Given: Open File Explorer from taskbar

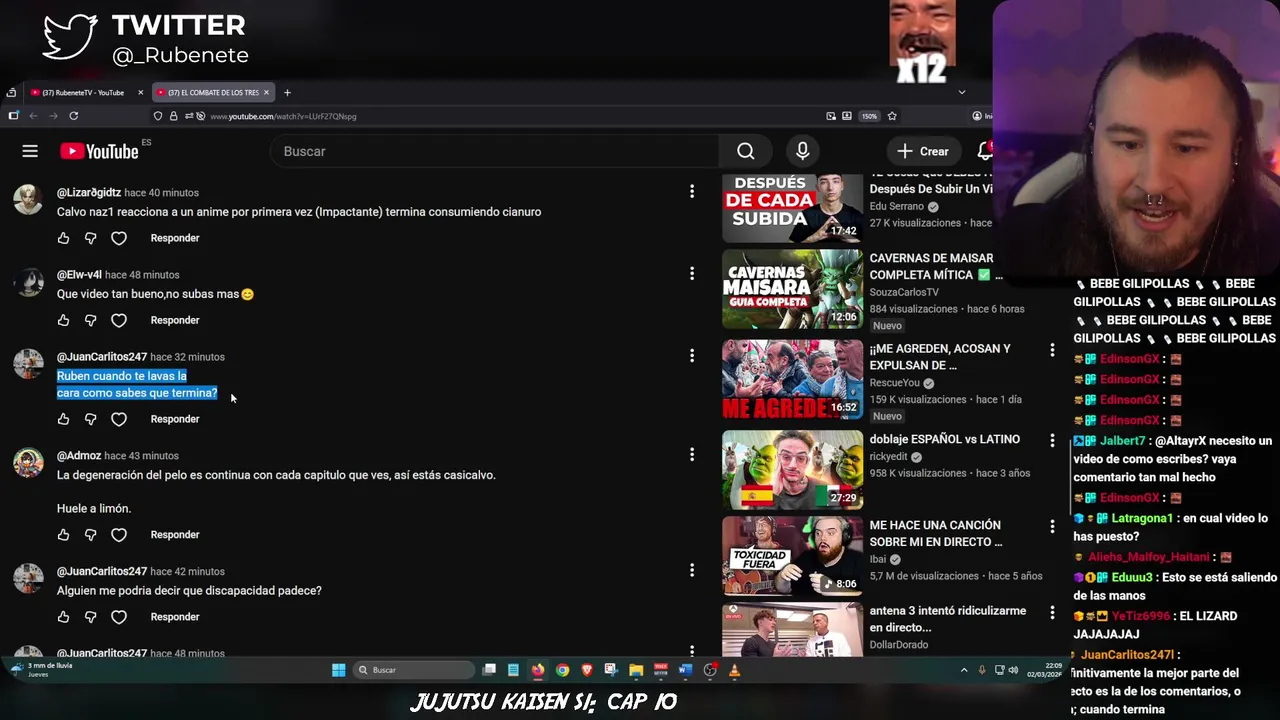Looking at the screenshot, I should tap(636, 670).
